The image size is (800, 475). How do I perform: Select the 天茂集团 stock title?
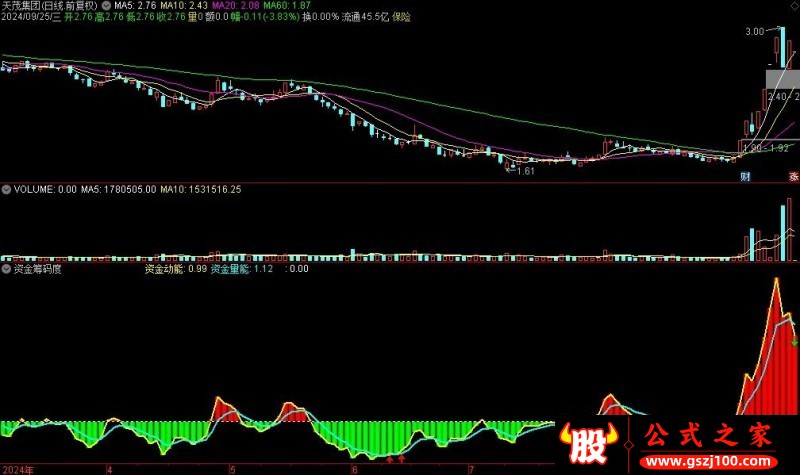click(x=21, y=5)
